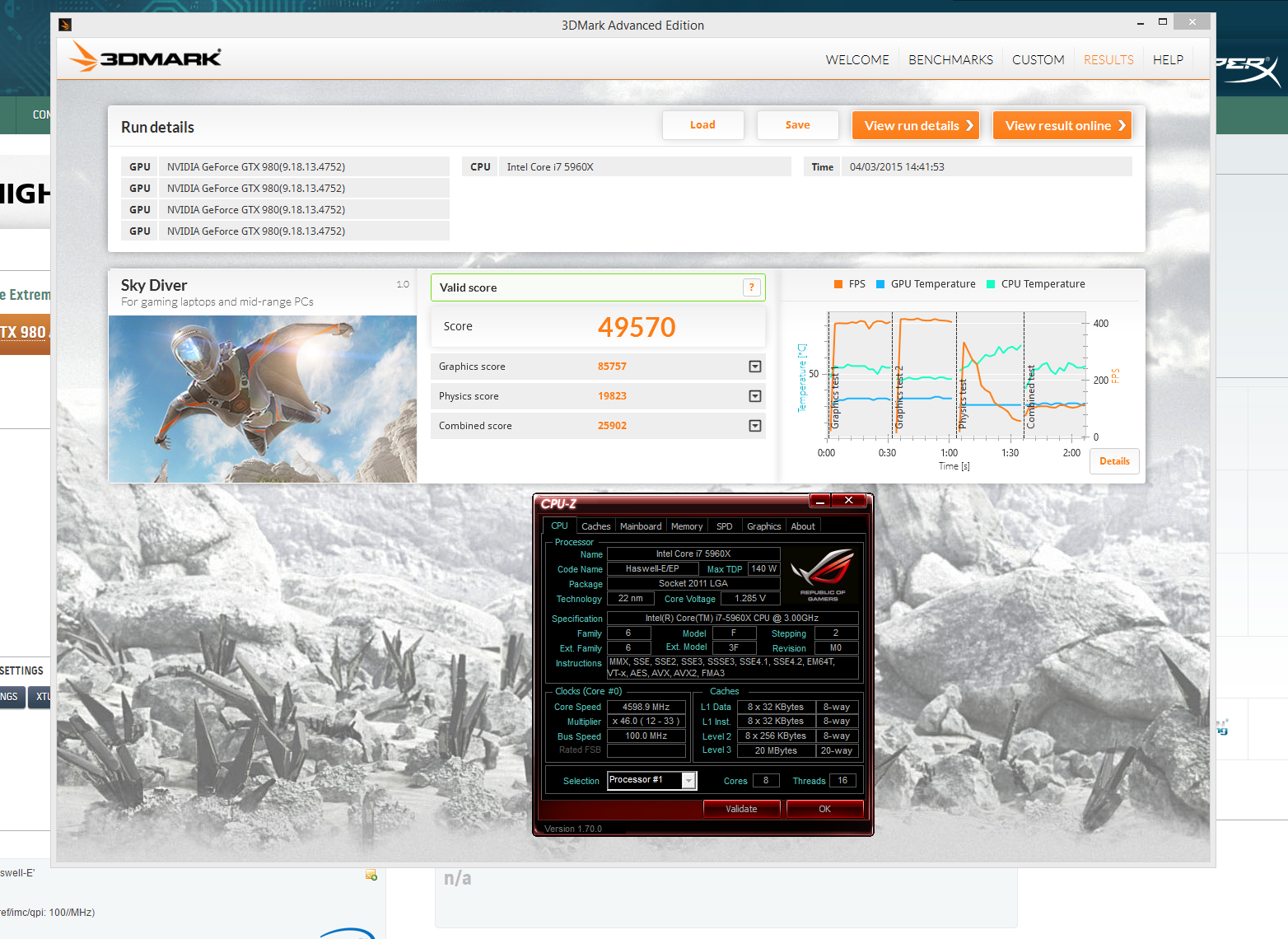Viewport: 1288px width, 939px height.
Task: Click Combined score value 25902
Action: pyautogui.click(x=612, y=426)
